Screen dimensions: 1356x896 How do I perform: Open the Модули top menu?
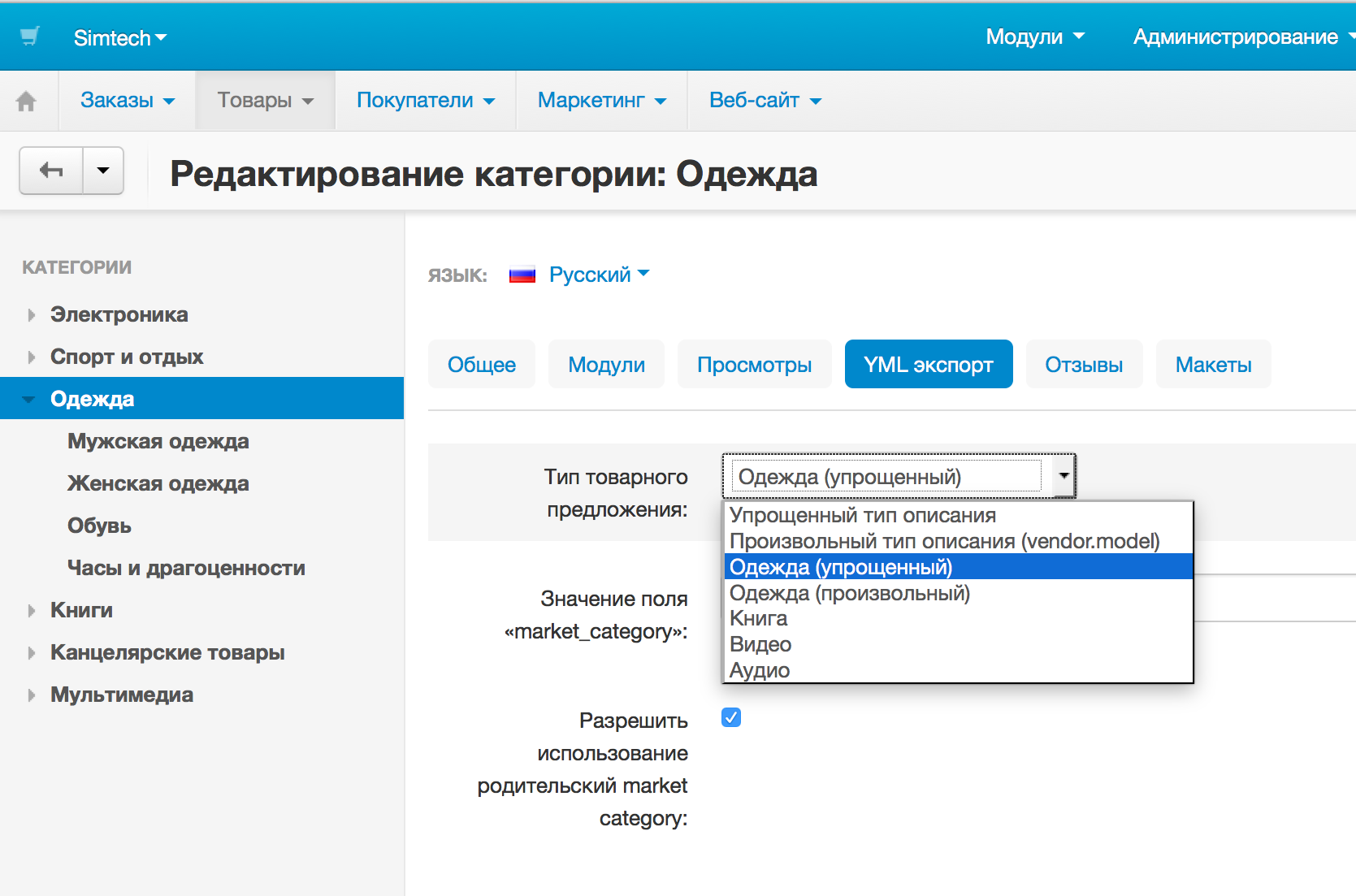pyautogui.click(x=1034, y=37)
